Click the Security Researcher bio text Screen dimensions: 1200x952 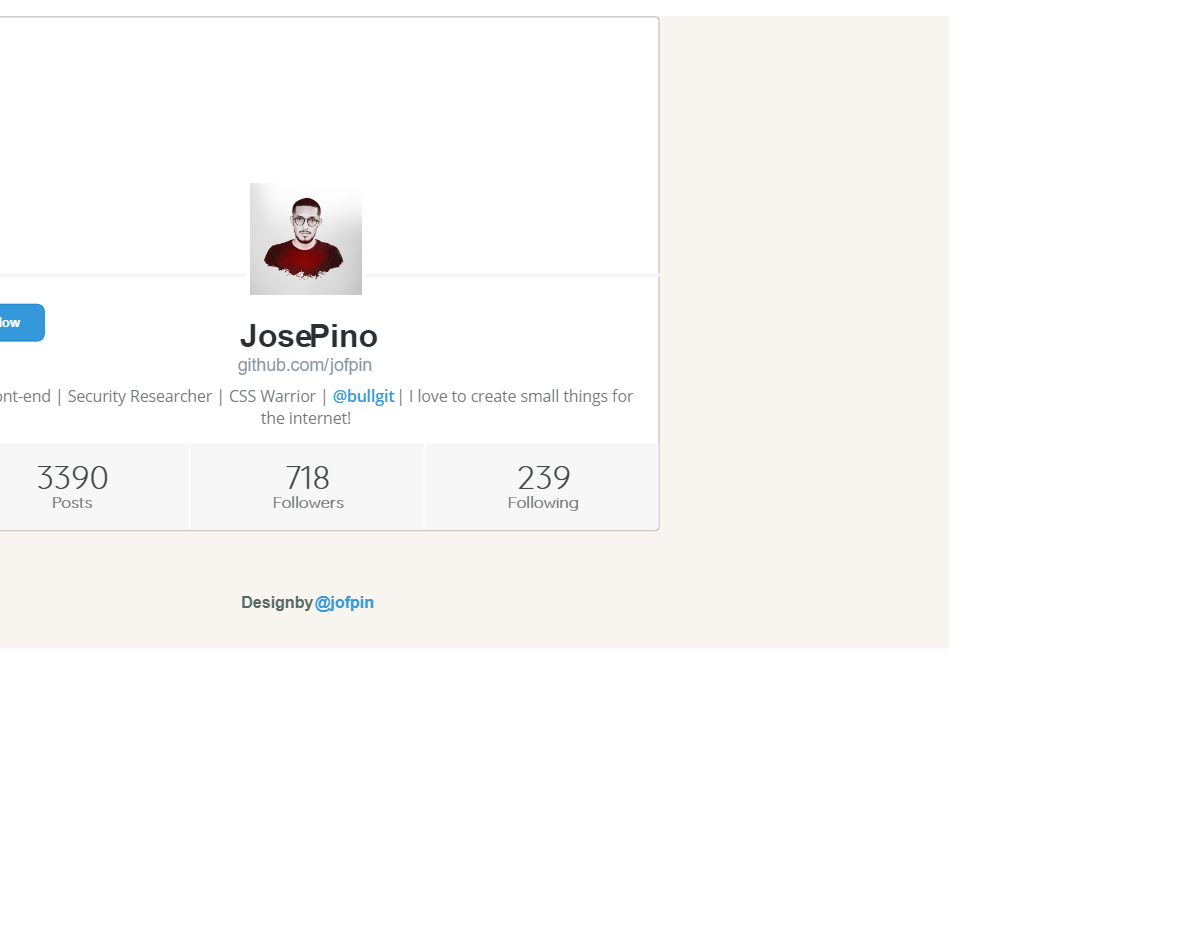tap(140, 396)
